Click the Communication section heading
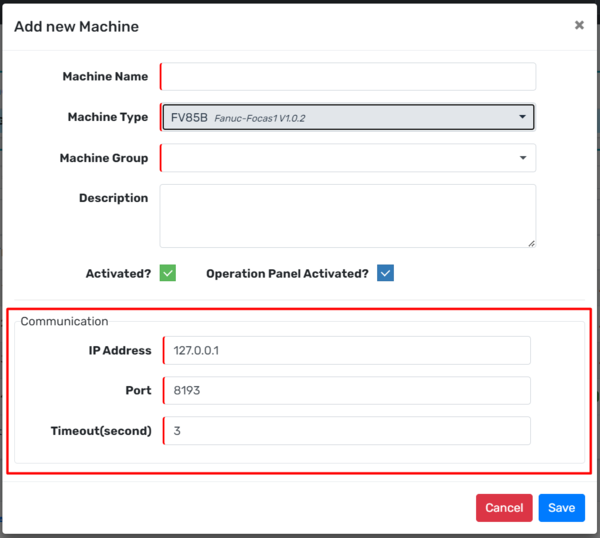 pos(65,321)
